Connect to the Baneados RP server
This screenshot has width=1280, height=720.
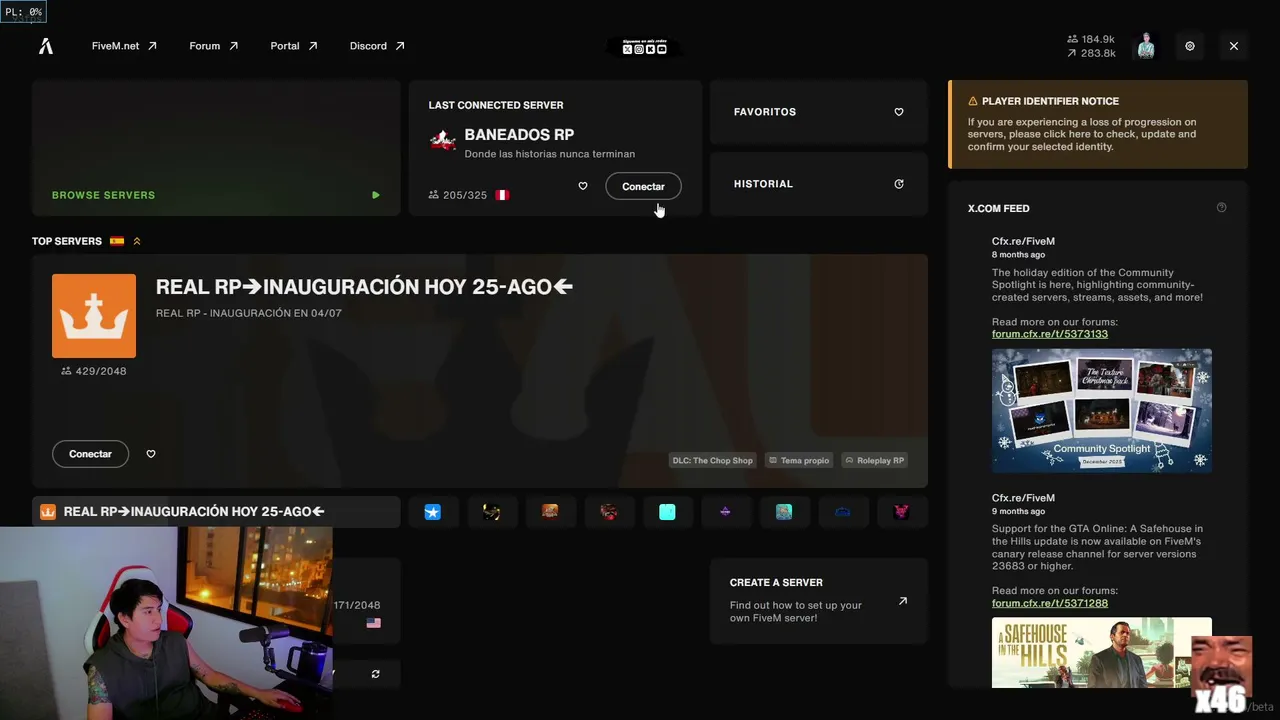click(x=643, y=186)
